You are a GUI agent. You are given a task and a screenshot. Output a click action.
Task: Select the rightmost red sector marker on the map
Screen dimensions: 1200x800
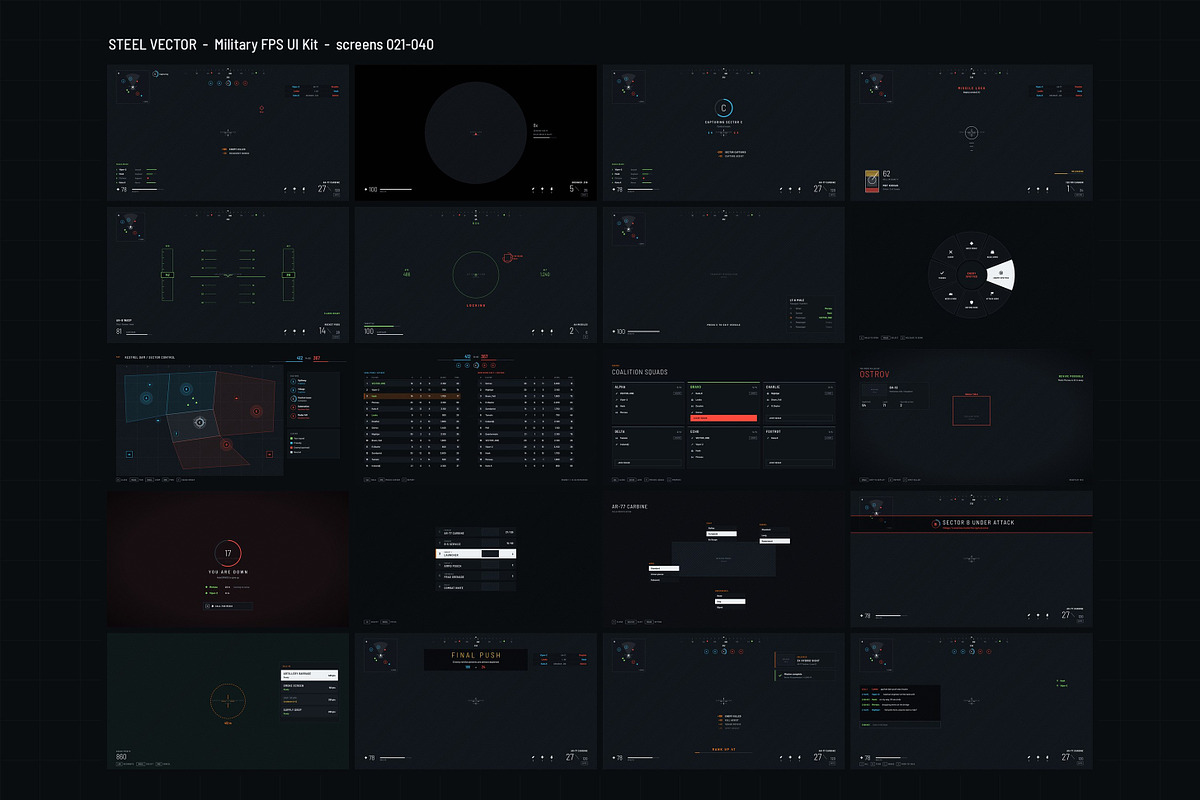tap(255, 410)
